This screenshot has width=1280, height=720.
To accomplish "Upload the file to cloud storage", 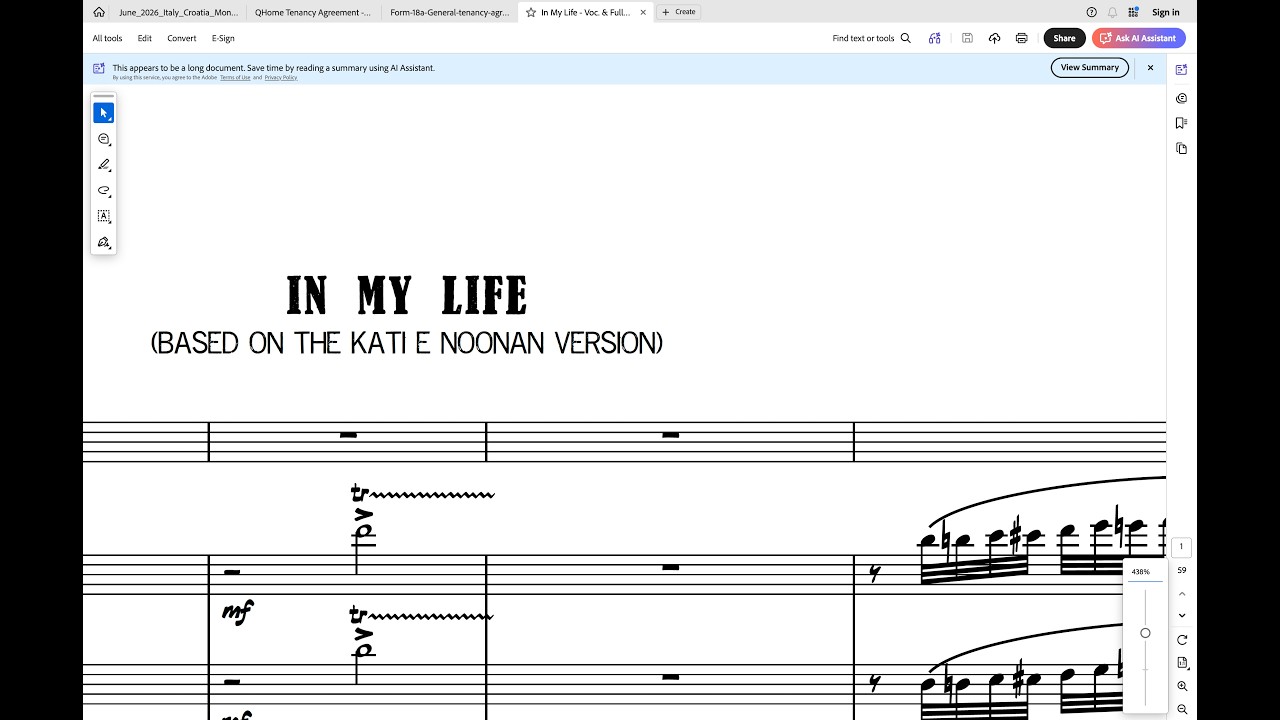I will click(x=994, y=38).
